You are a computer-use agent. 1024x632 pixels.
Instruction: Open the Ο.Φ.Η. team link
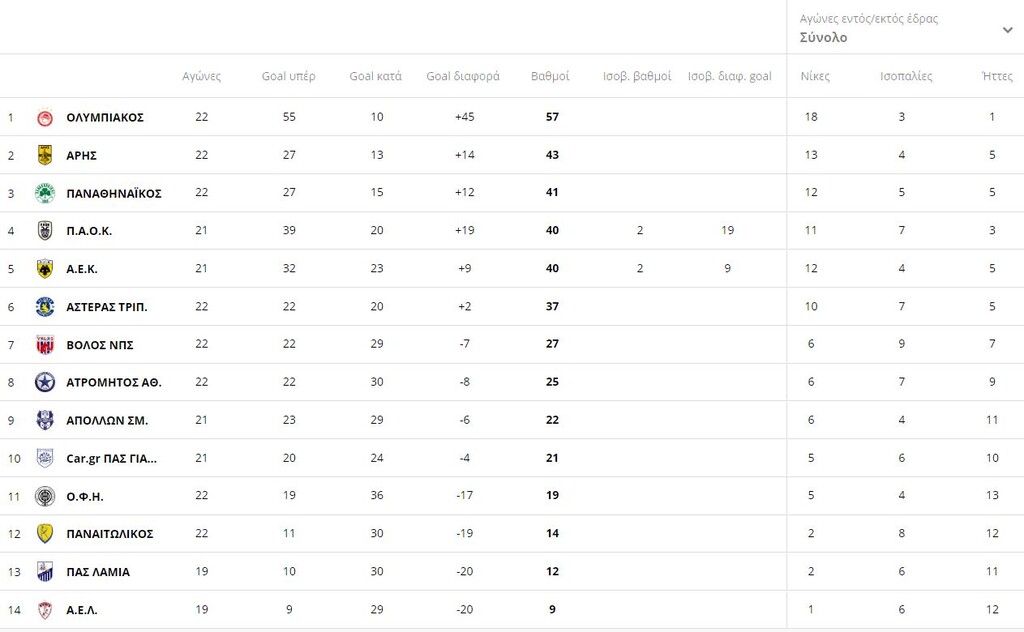coord(85,496)
